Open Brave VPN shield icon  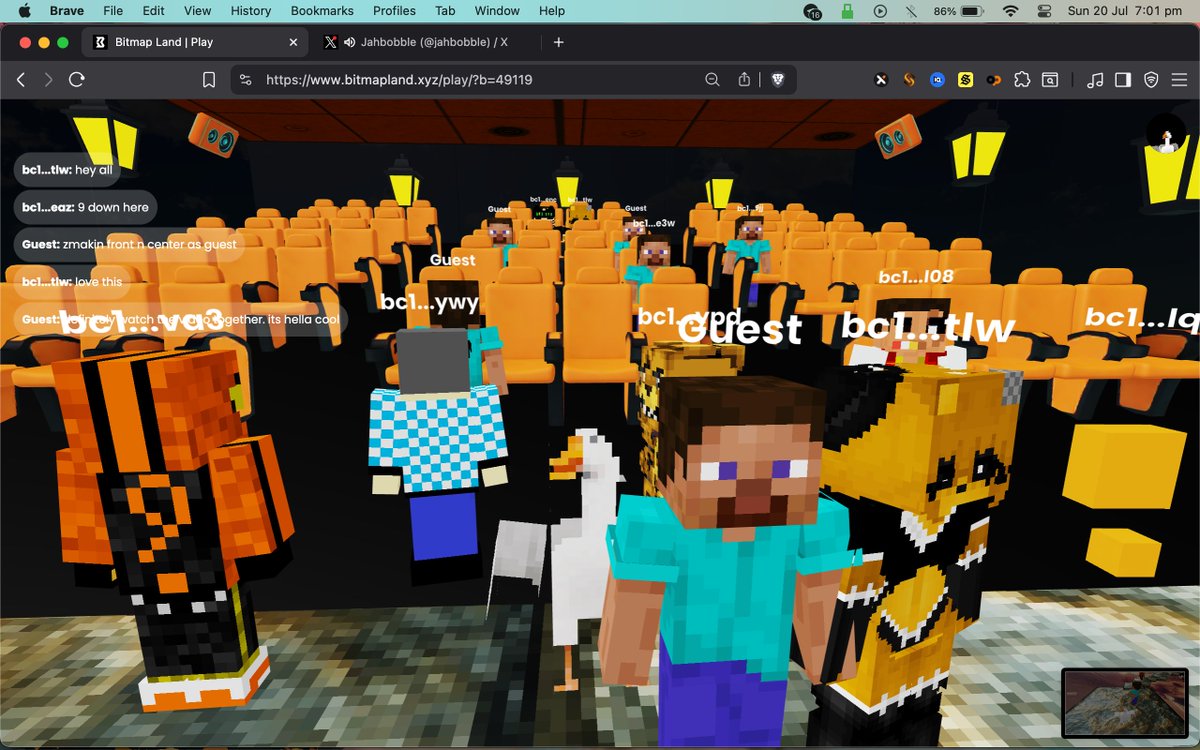coord(1151,80)
